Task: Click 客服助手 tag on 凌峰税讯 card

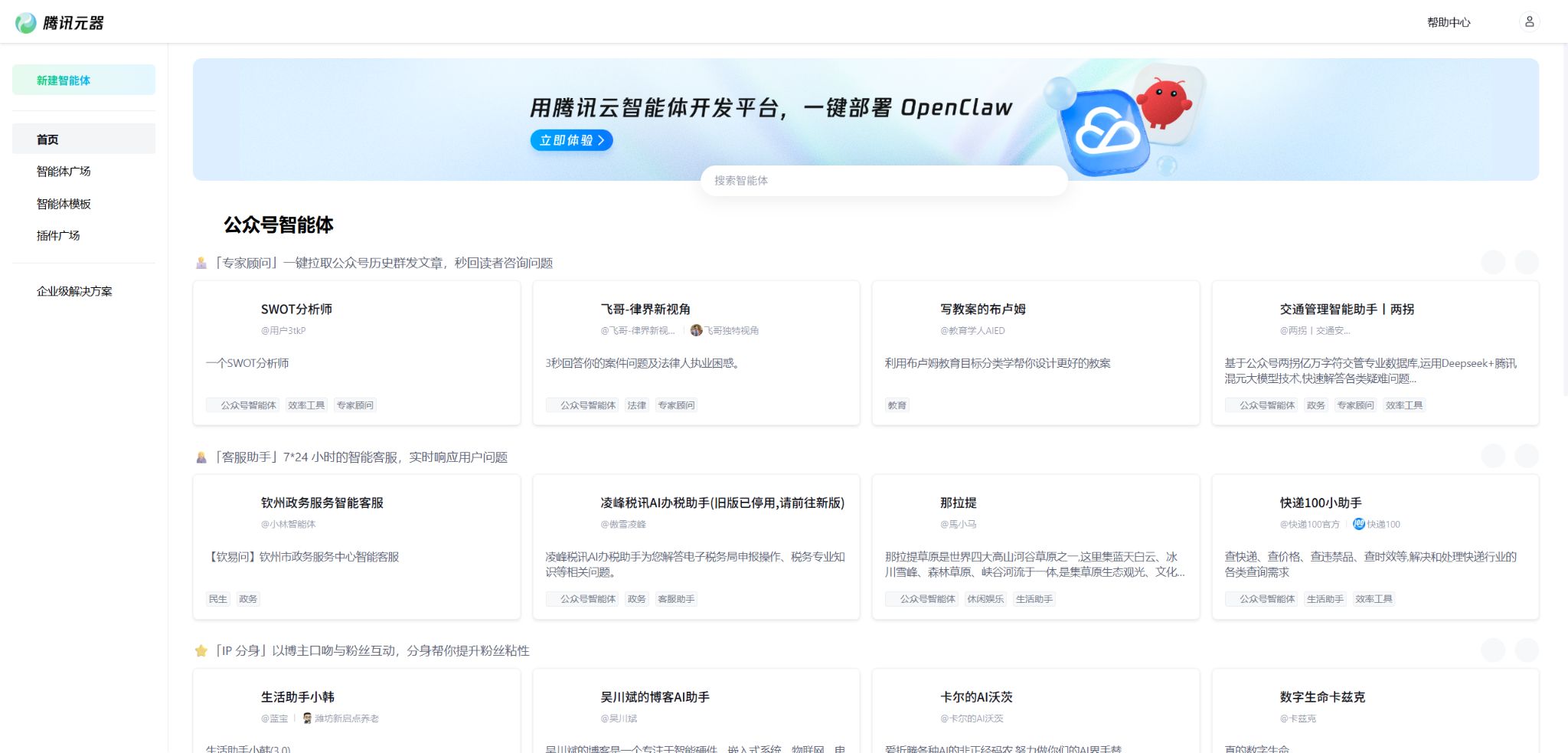Action: pyautogui.click(x=676, y=599)
